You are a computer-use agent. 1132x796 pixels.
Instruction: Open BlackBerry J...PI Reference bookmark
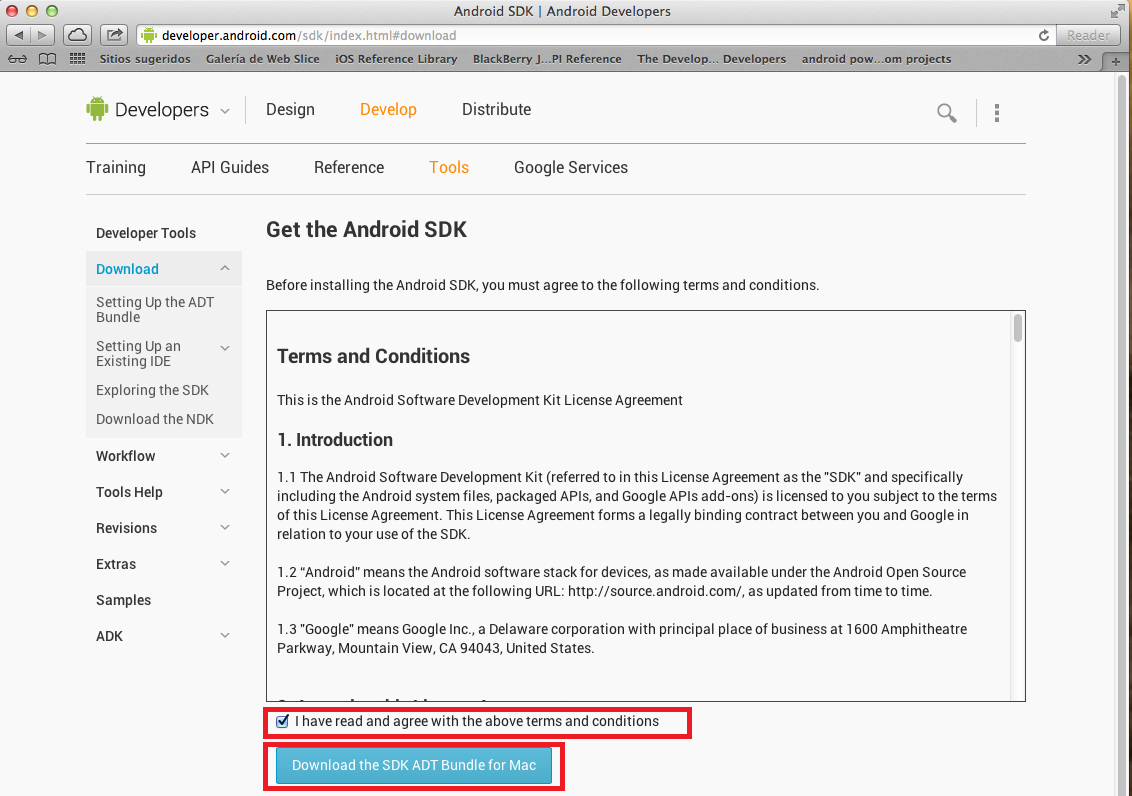(x=547, y=59)
